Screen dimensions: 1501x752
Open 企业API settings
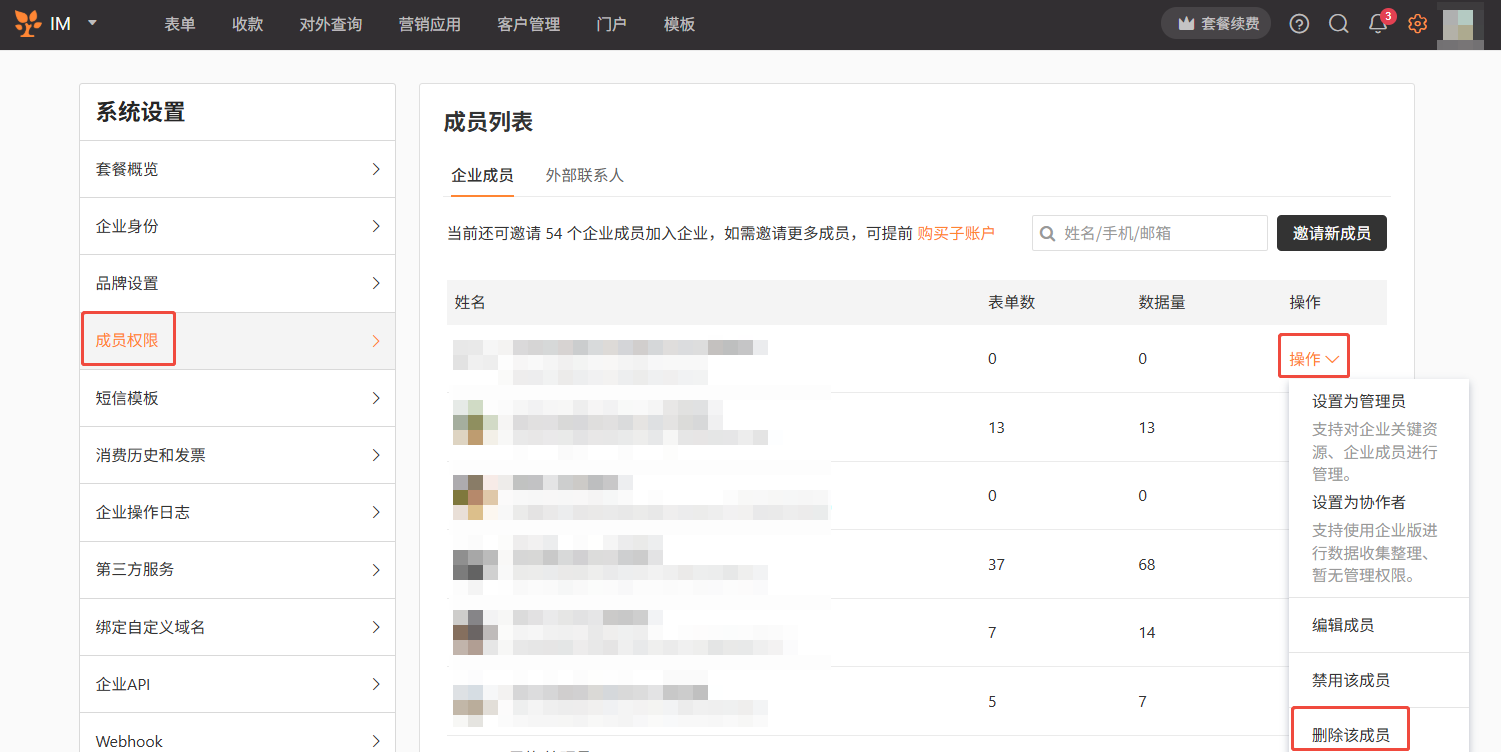point(238,684)
